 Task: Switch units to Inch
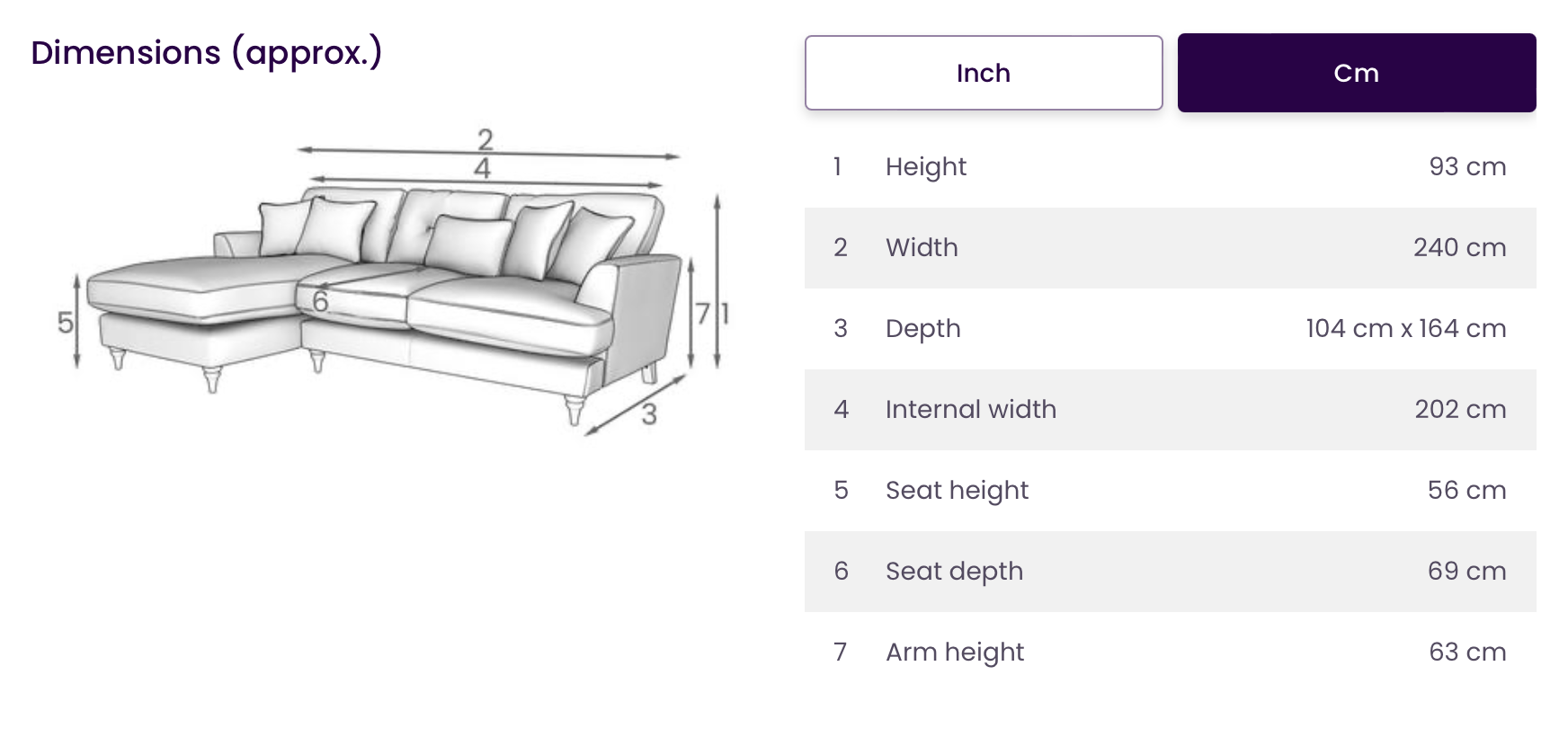pos(984,73)
